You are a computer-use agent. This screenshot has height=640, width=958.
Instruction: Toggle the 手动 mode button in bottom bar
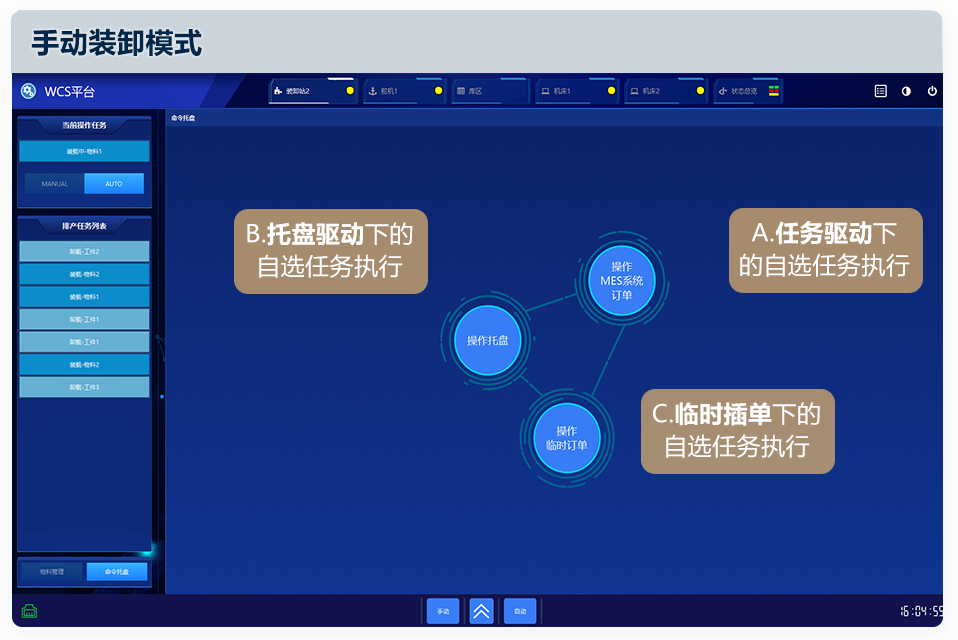click(442, 611)
